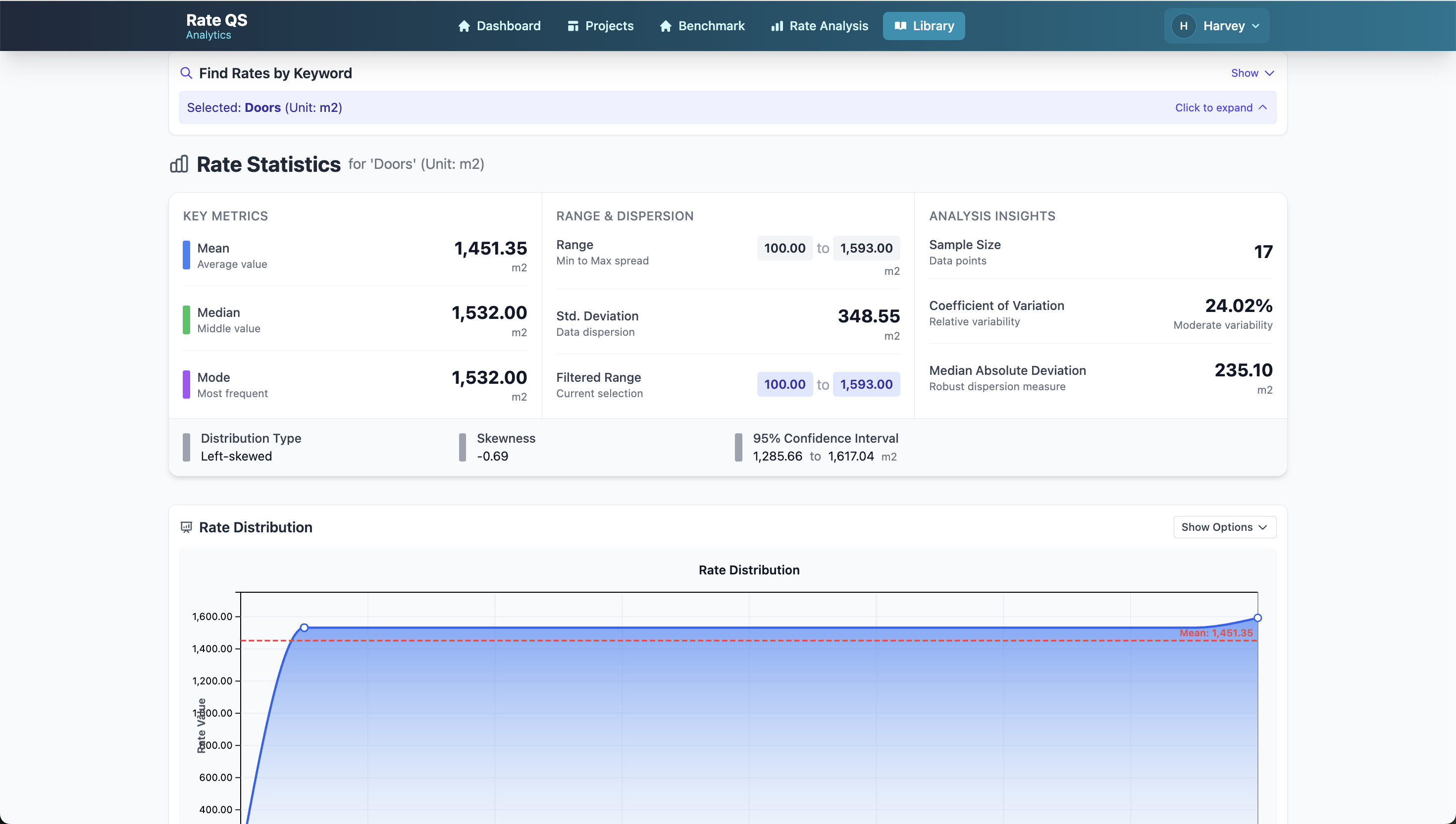The width and height of the screenshot is (1456, 824).
Task: Click the confidence interval upper bound 1,617.04
Action: [x=850, y=456]
